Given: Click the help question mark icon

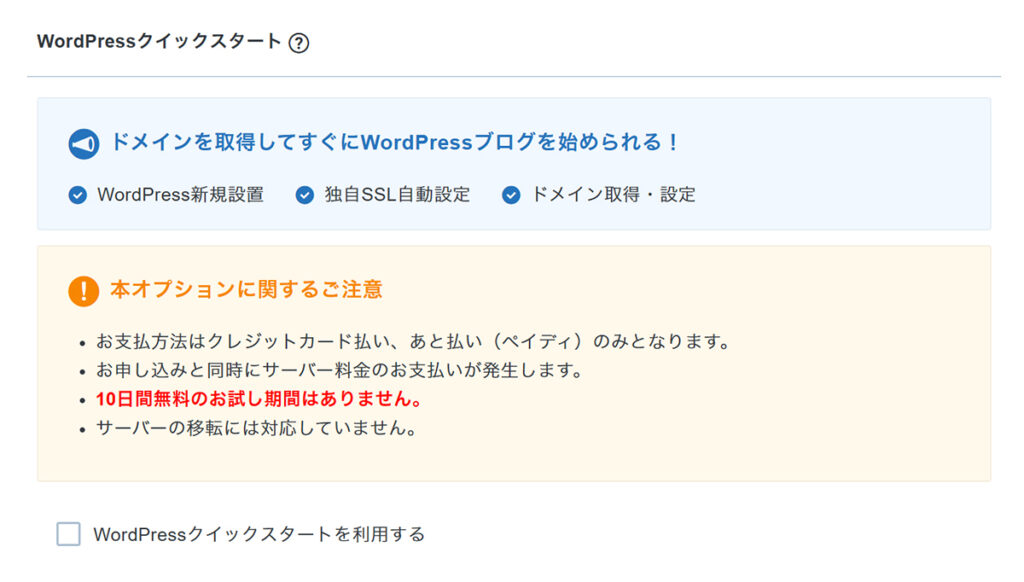Looking at the screenshot, I should pyautogui.click(x=298, y=43).
